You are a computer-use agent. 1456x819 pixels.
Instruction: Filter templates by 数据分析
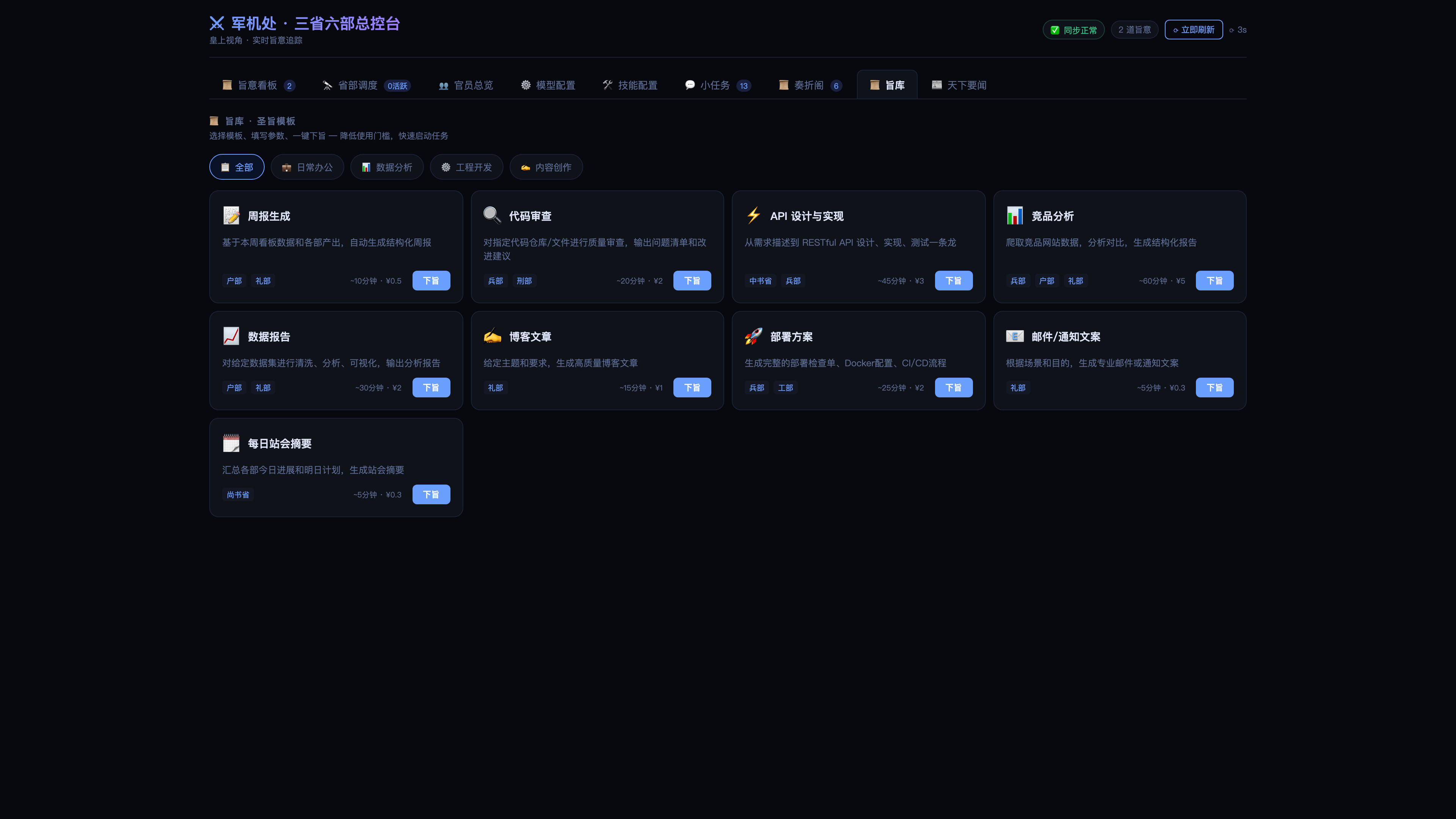pos(387,167)
